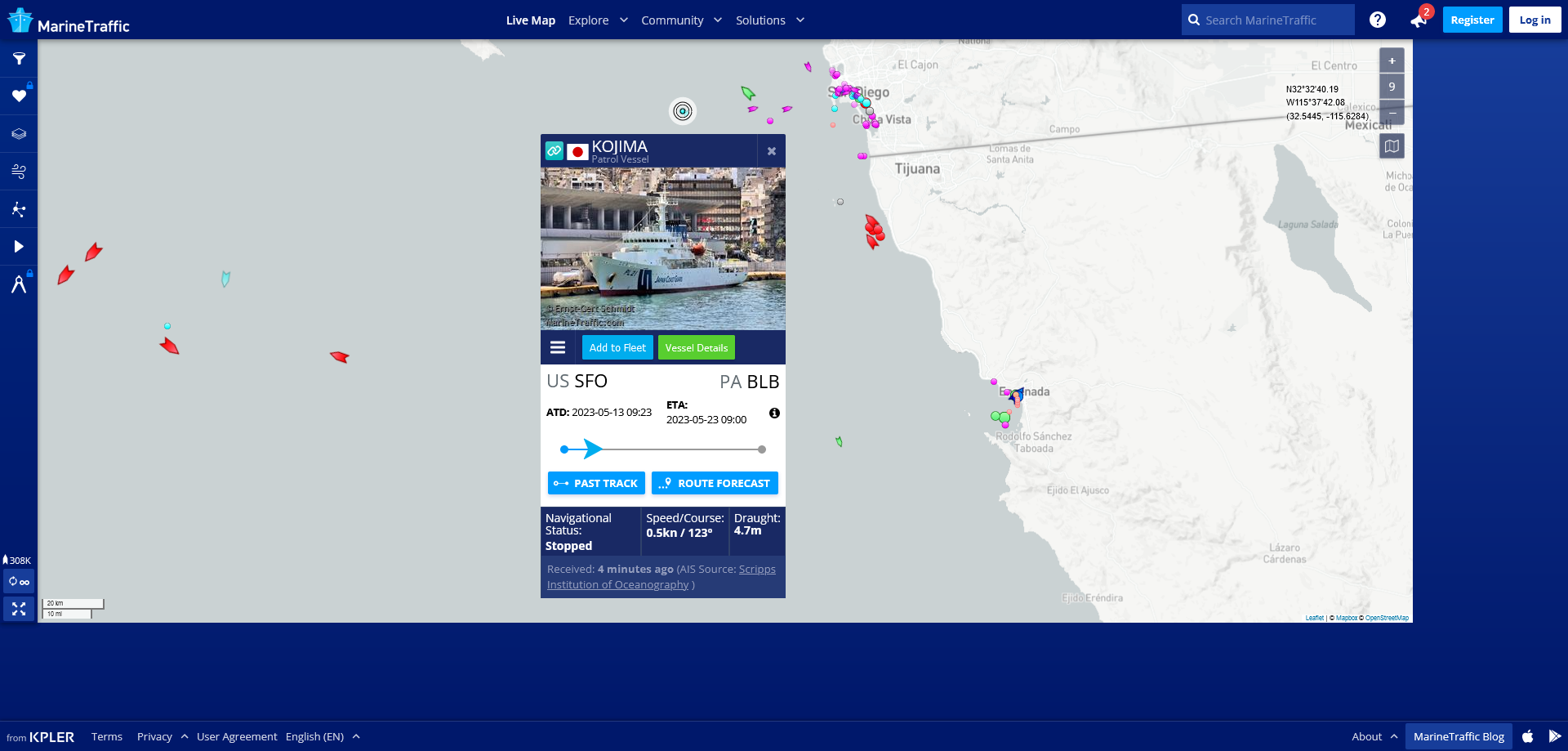Expand the Explore dropdown chevron

pyautogui.click(x=624, y=20)
